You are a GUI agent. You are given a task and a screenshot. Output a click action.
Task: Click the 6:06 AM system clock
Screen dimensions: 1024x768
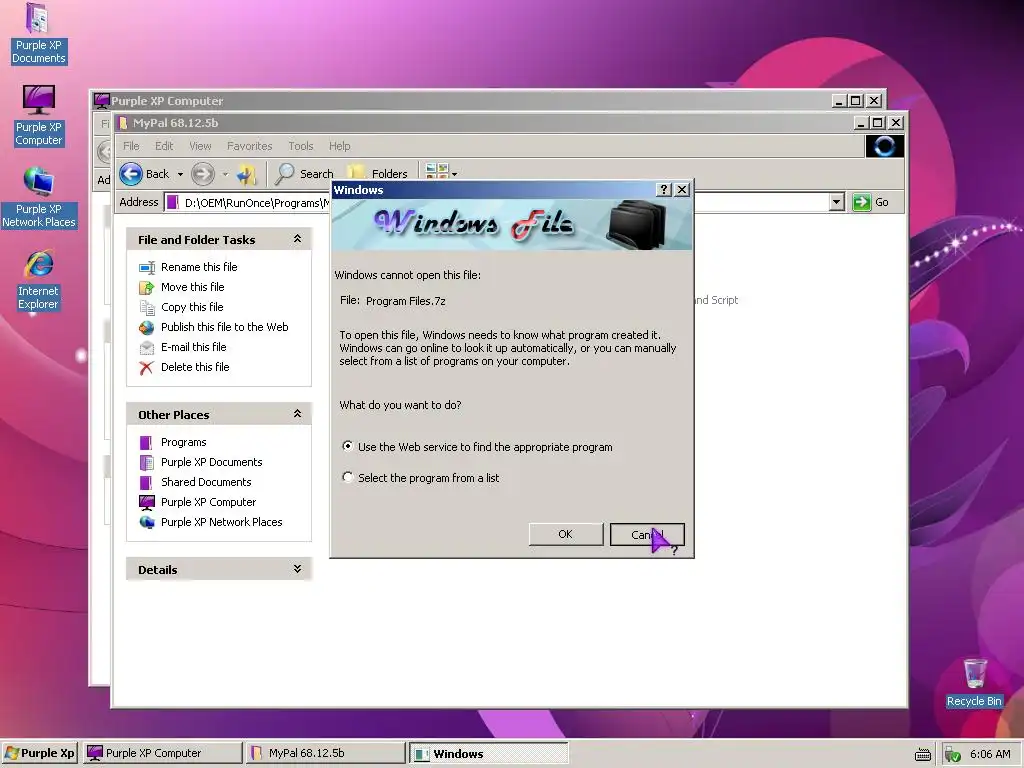(x=990, y=754)
